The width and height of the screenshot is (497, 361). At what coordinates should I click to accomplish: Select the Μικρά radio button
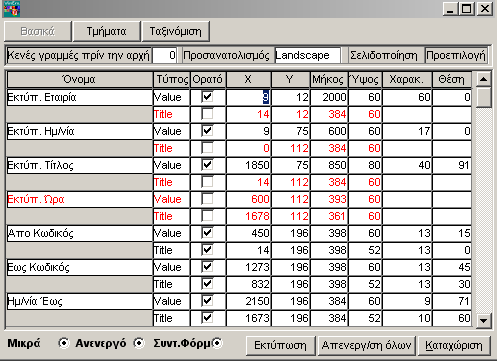pos(64,343)
